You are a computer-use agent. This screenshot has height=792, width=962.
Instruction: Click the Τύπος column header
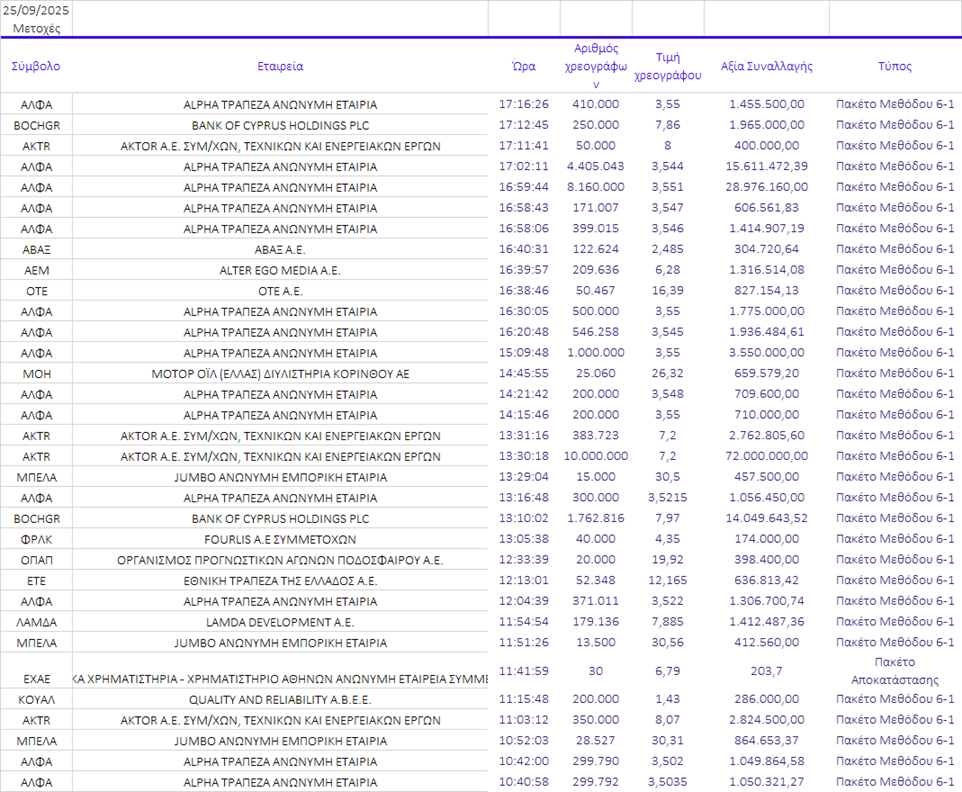point(895,66)
